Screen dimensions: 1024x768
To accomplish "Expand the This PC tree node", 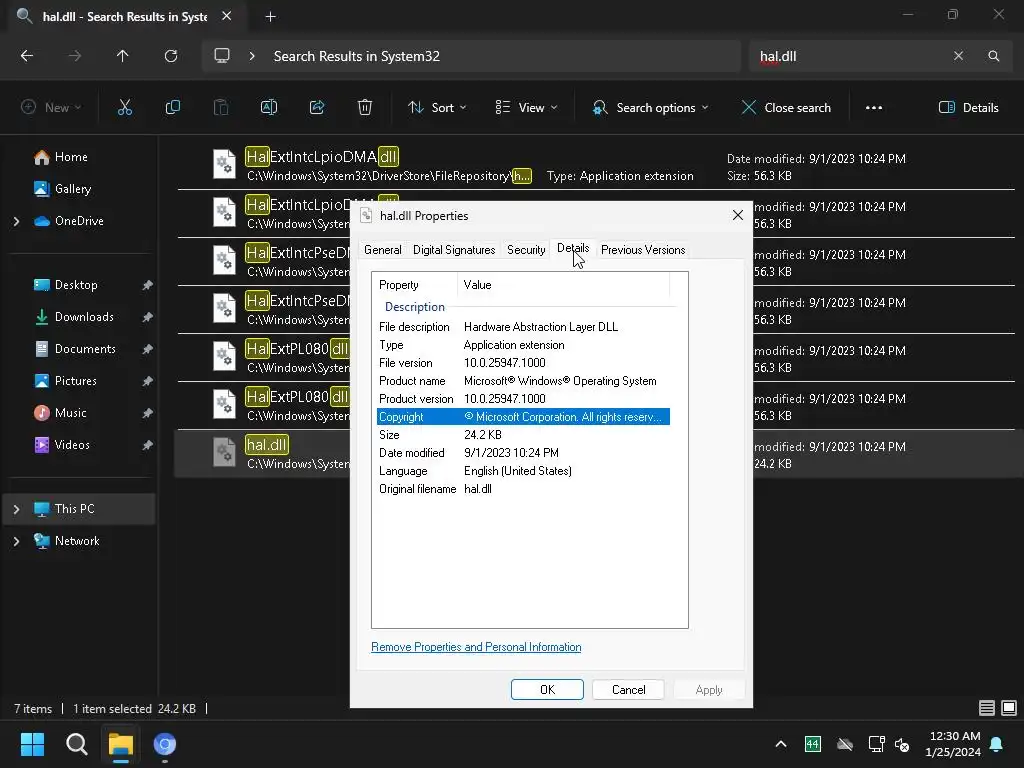I will click(x=16, y=509).
